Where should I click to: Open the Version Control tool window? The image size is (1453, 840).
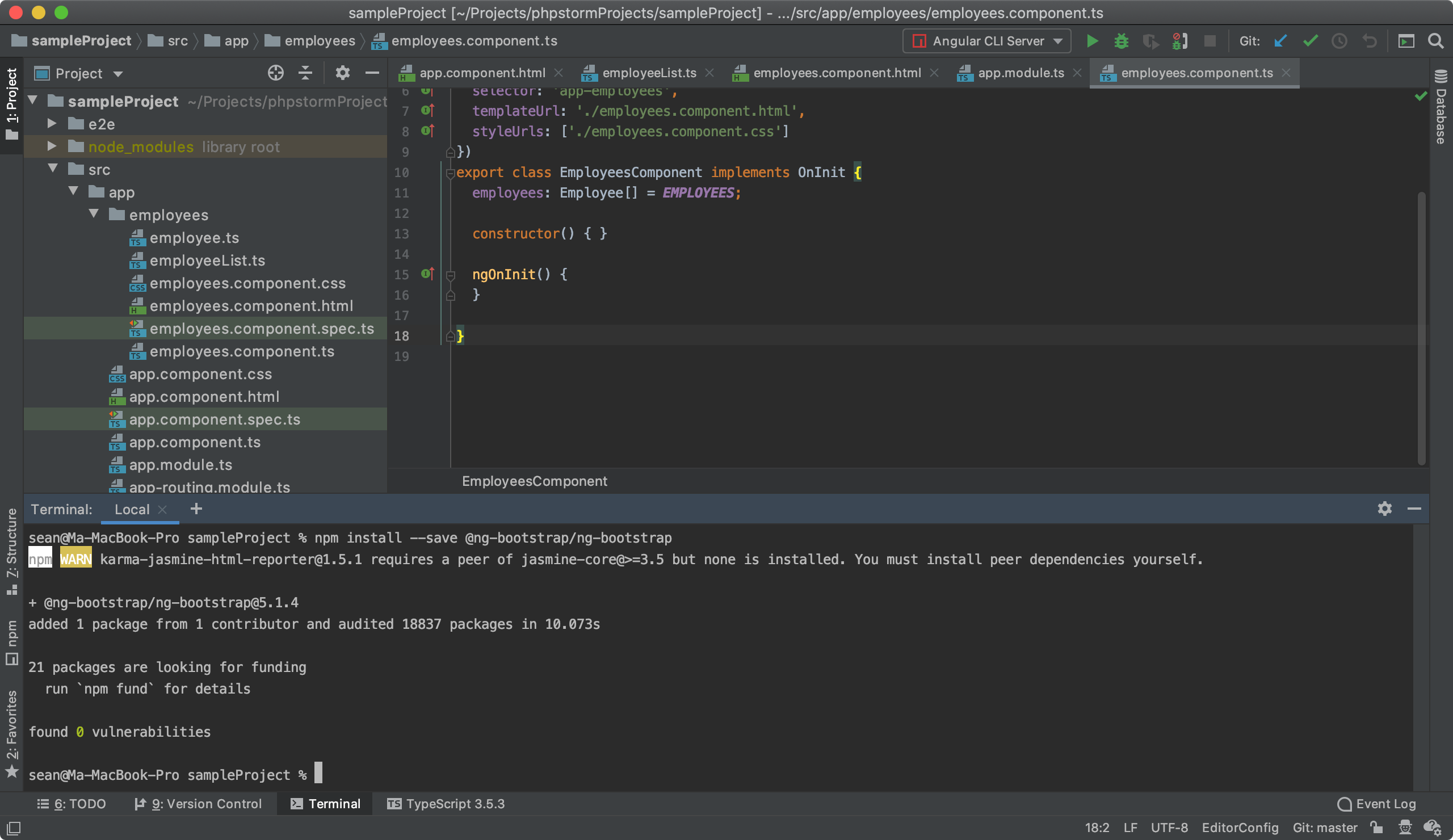[199, 803]
